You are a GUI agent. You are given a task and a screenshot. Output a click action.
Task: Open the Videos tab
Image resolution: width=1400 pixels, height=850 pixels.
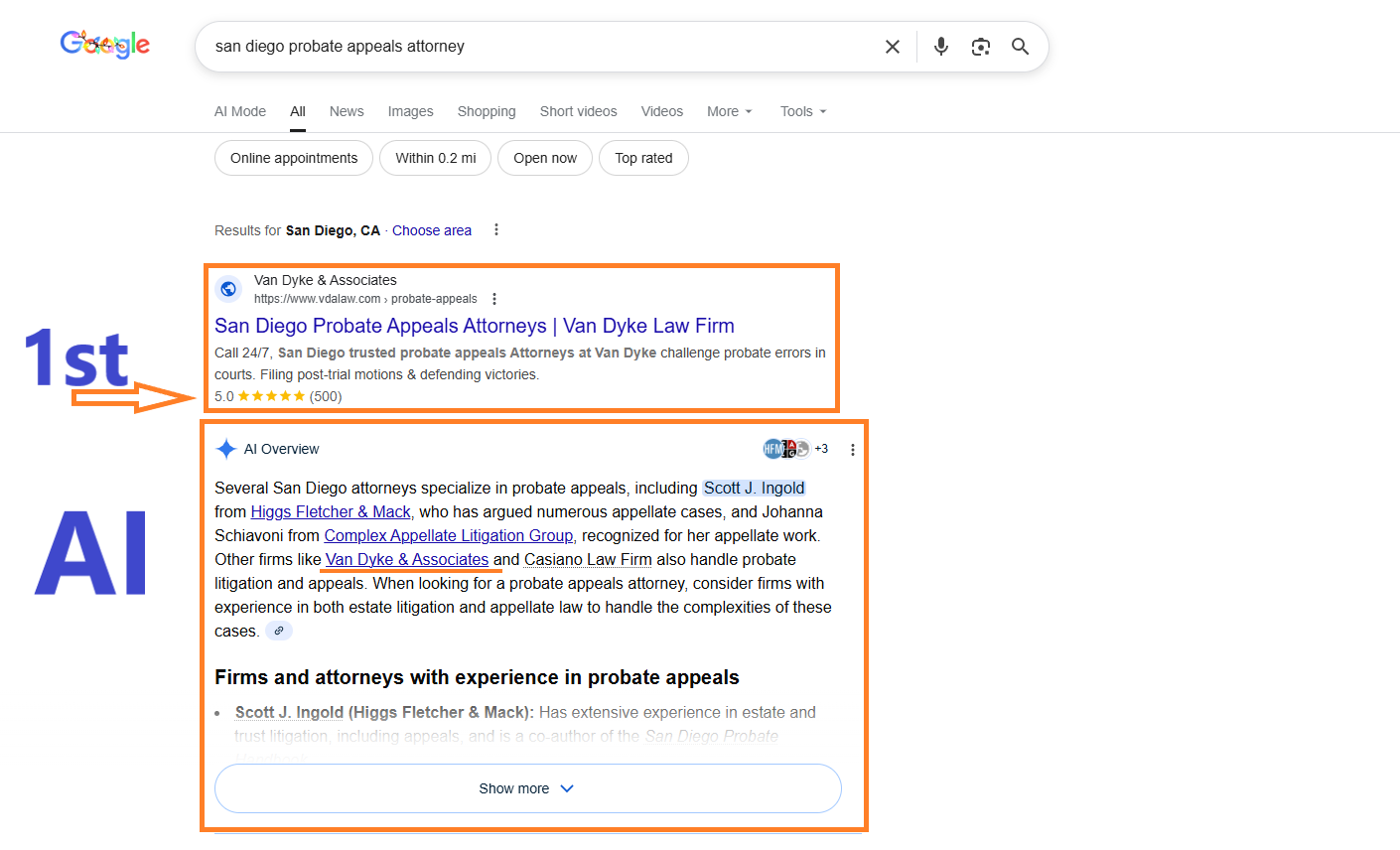(x=662, y=111)
